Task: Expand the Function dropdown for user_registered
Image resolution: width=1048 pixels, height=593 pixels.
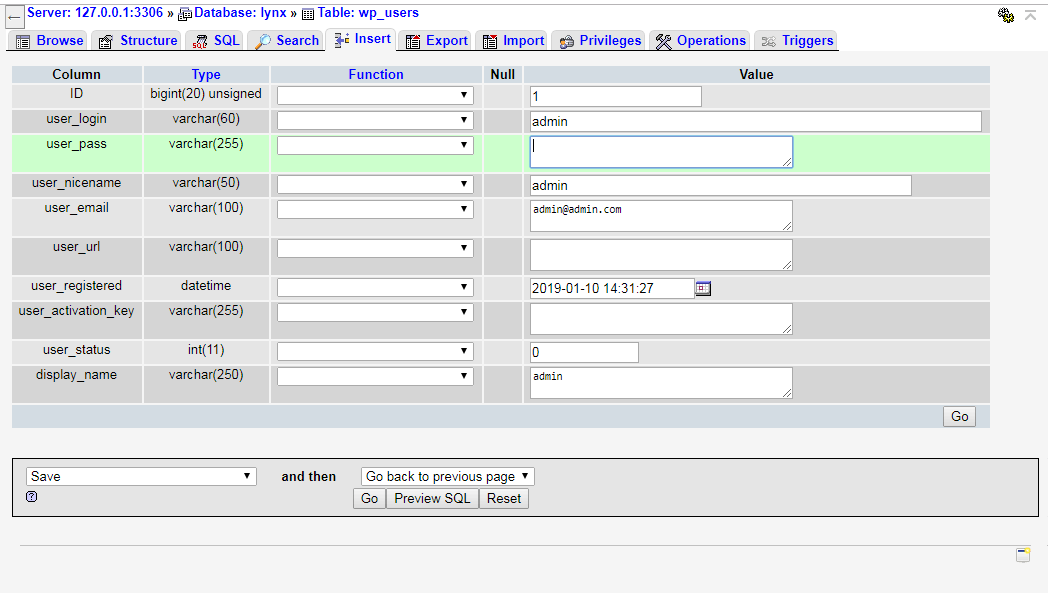Action: (375, 287)
